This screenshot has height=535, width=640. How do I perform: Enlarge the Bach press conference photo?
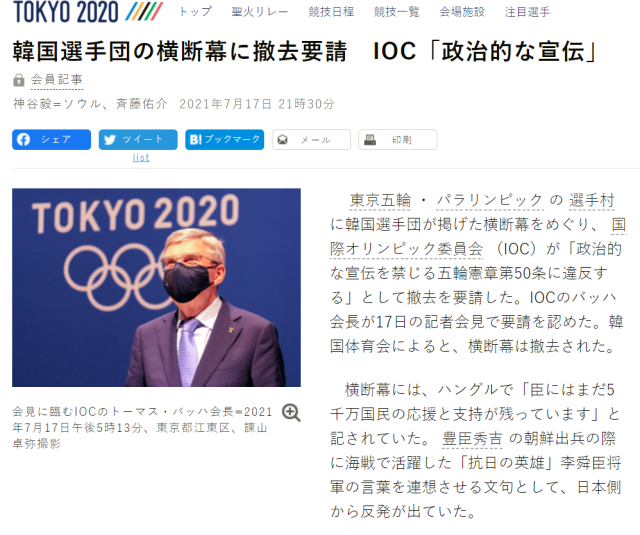pyautogui.click(x=156, y=287)
